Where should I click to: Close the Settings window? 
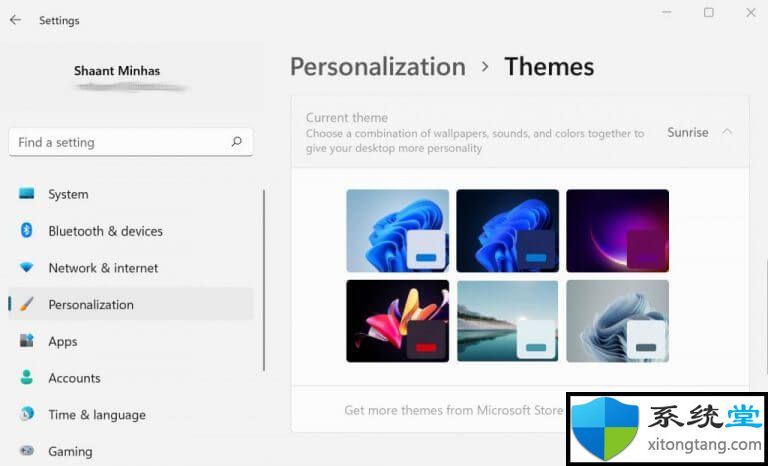(751, 12)
